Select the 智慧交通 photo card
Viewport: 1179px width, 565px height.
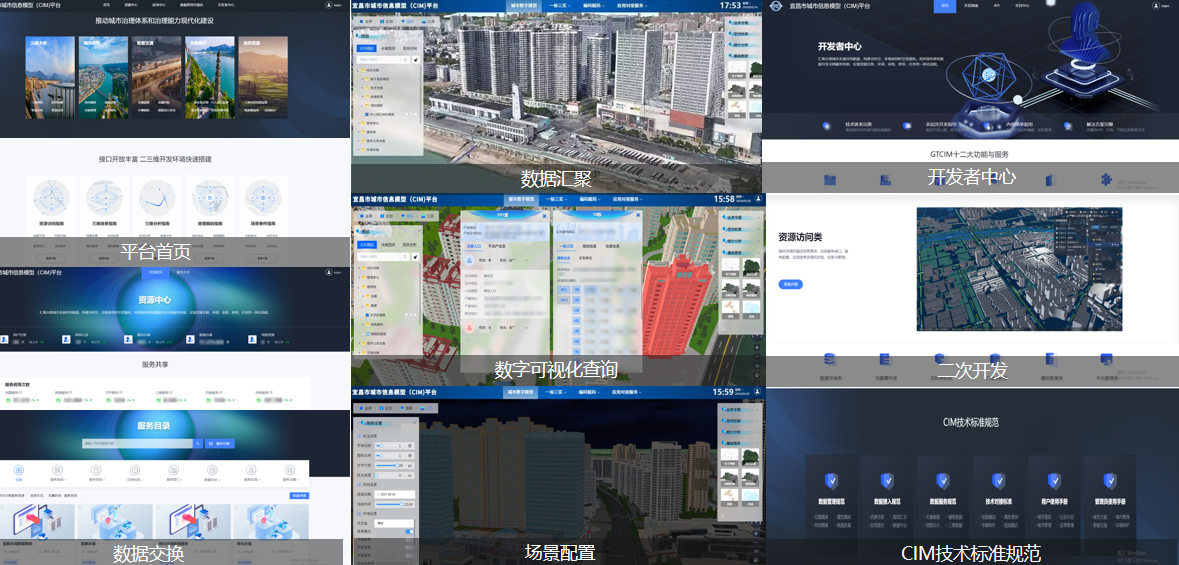pos(156,77)
